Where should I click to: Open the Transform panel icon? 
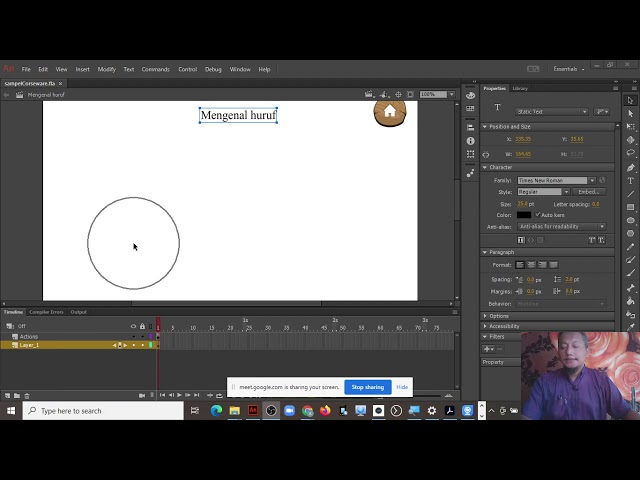pos(470,154)
